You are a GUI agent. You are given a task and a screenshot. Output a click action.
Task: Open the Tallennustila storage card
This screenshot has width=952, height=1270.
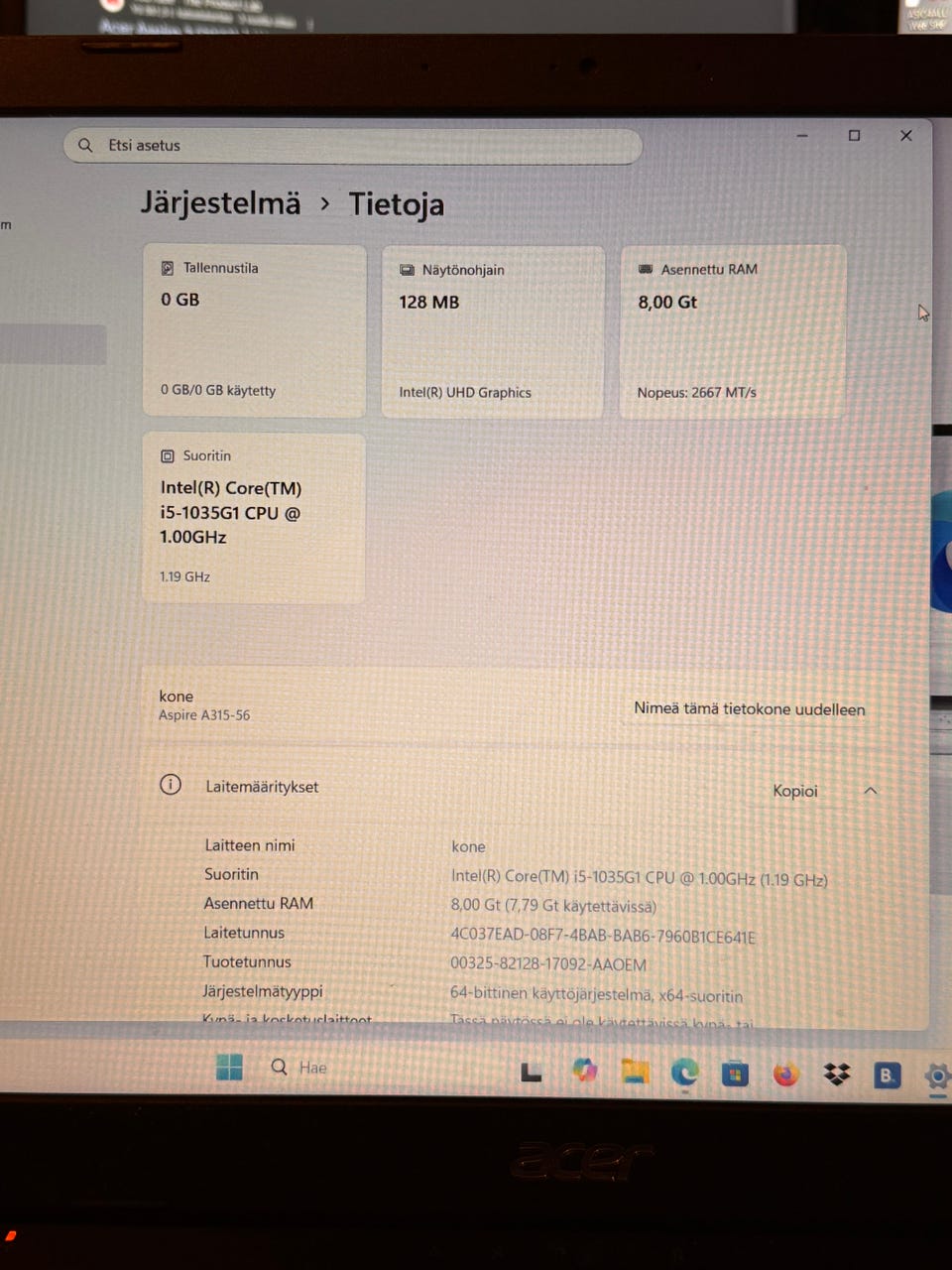point(255,330)
